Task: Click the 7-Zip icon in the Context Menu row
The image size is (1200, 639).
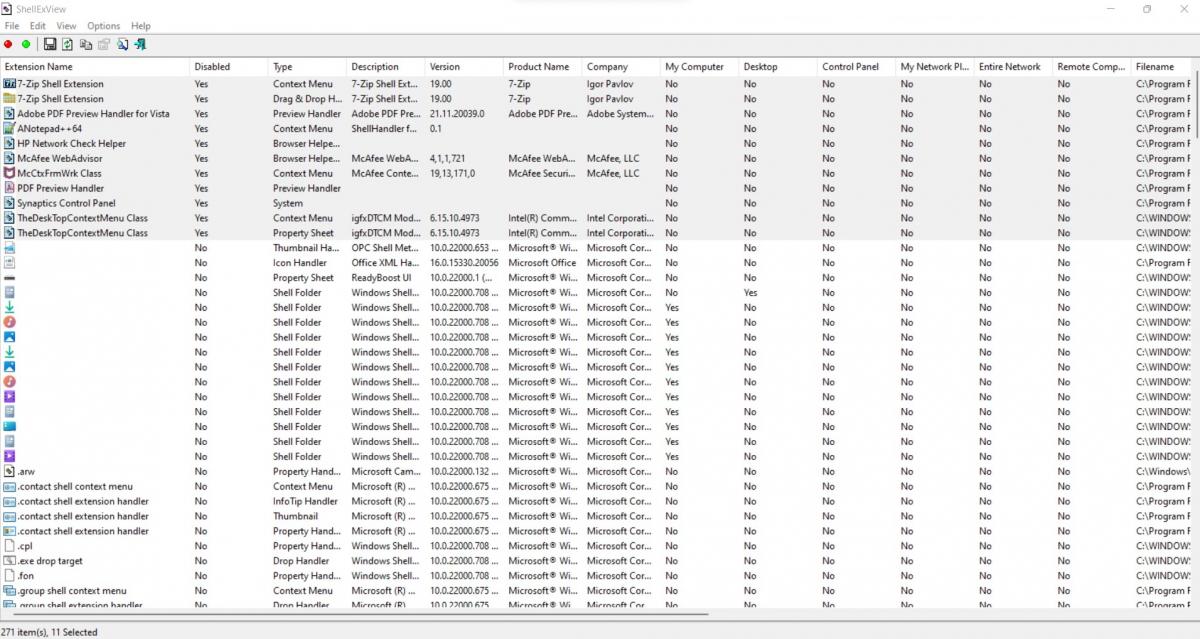Action: [x=10, y=84]
